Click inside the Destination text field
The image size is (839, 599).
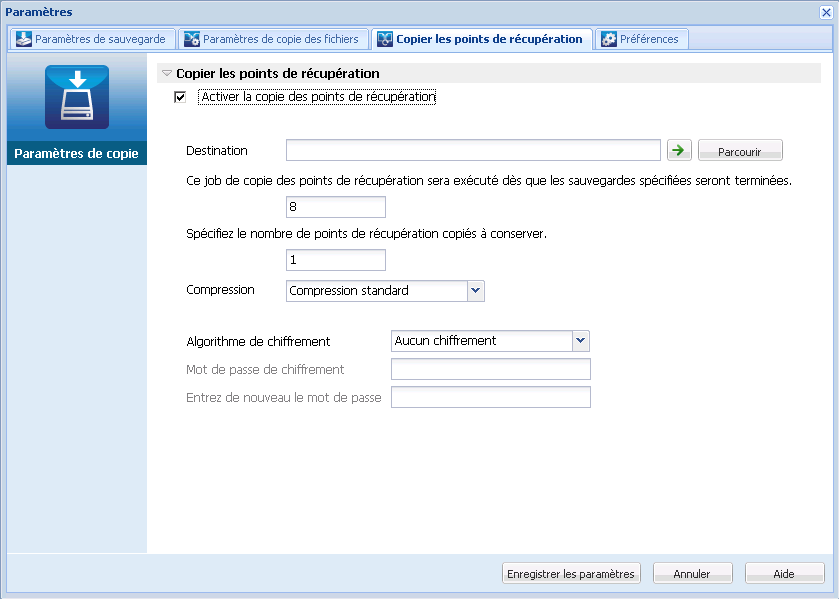[473, 150]
